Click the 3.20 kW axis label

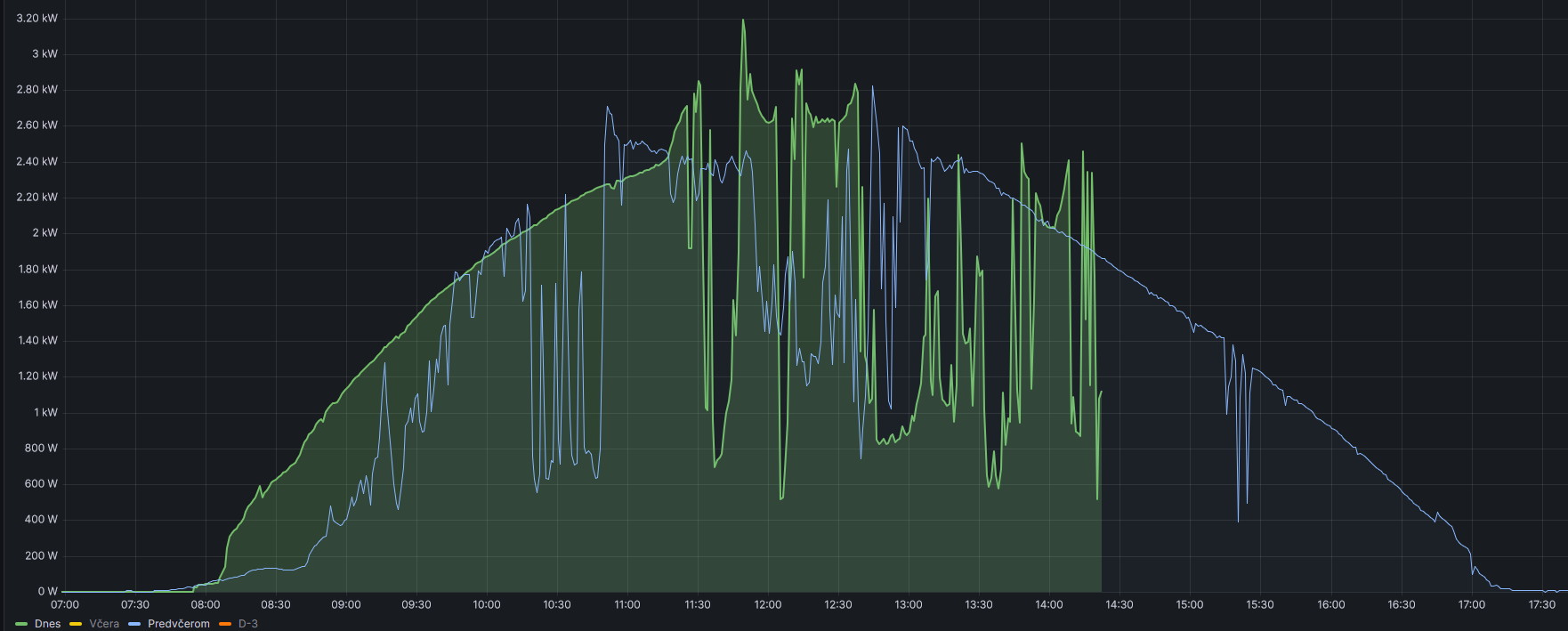(x=37, y=19)
